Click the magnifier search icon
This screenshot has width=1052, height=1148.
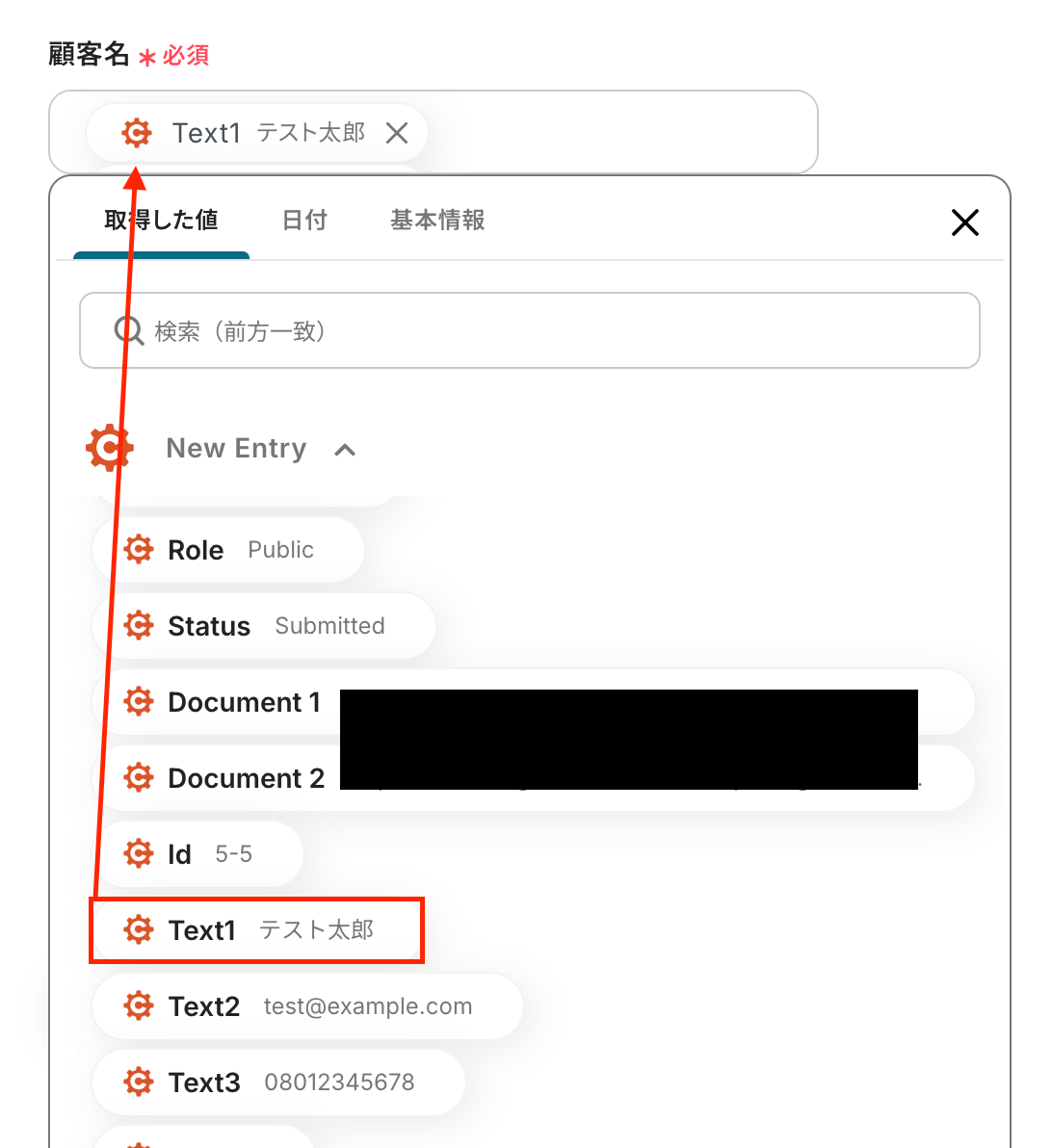click(x=129, y=331)
